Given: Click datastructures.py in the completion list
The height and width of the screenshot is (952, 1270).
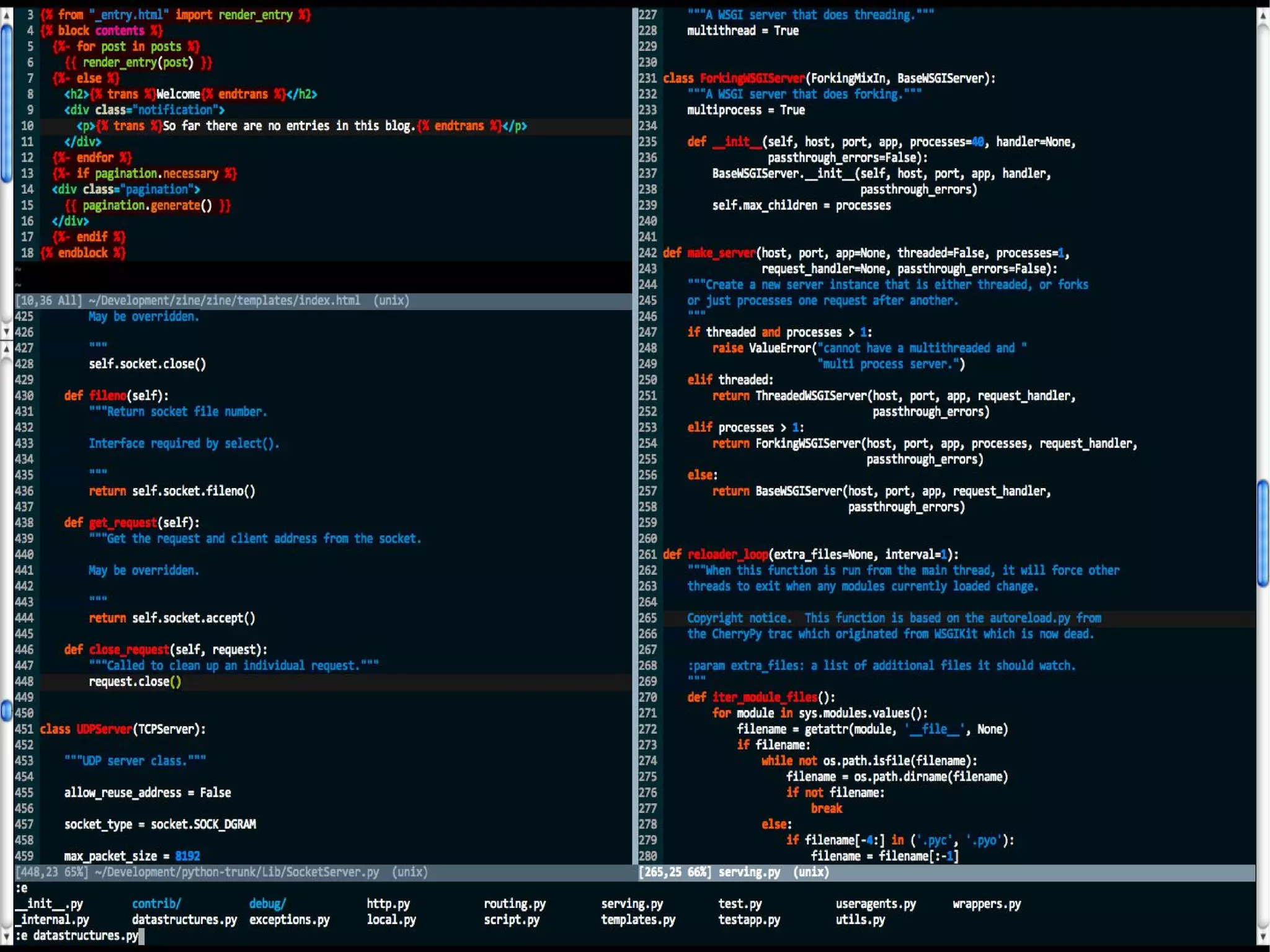Looking at the screenshot, I should [x=184, y=920].
